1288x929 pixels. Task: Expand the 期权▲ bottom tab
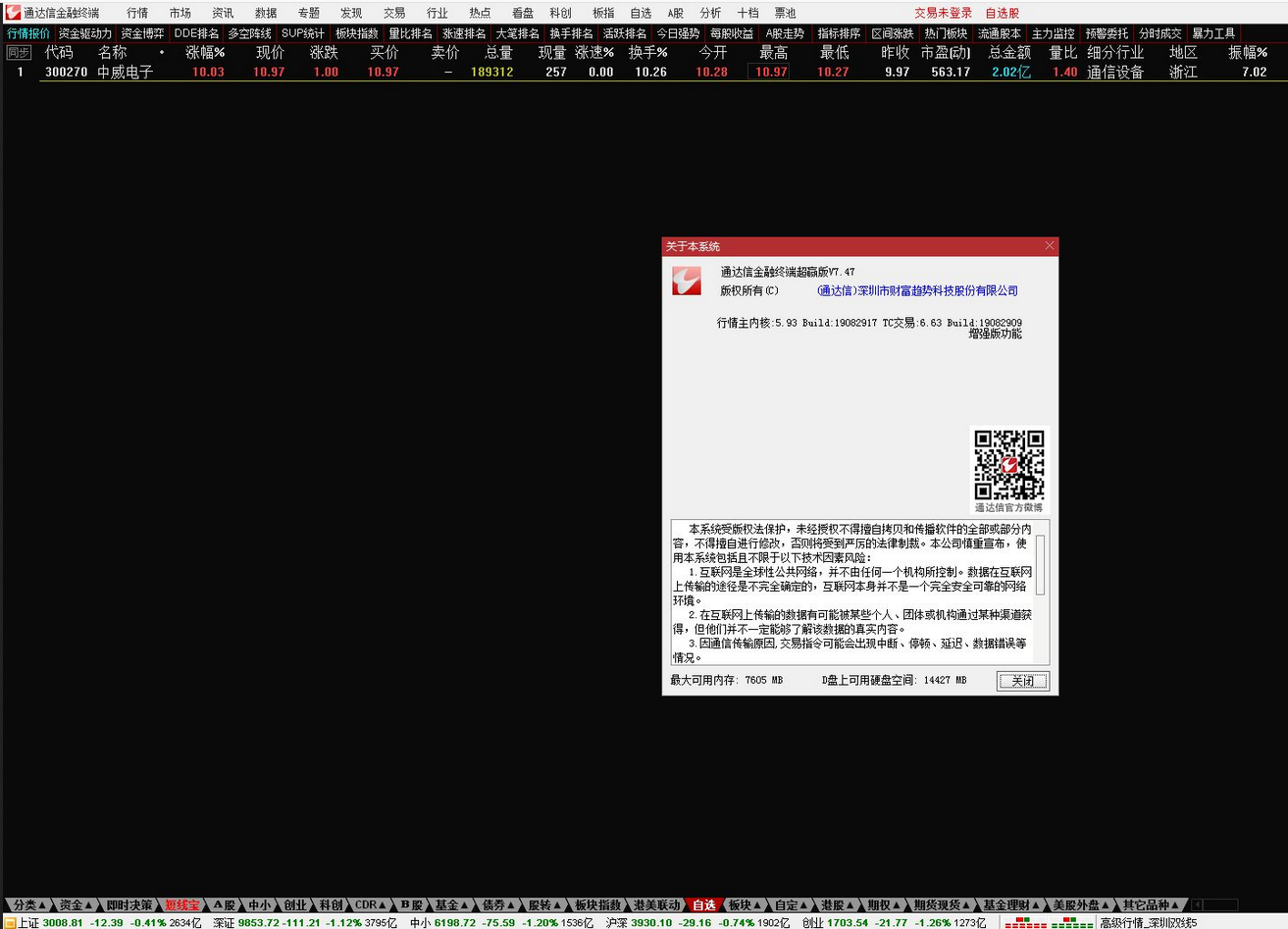pos(883,904)
